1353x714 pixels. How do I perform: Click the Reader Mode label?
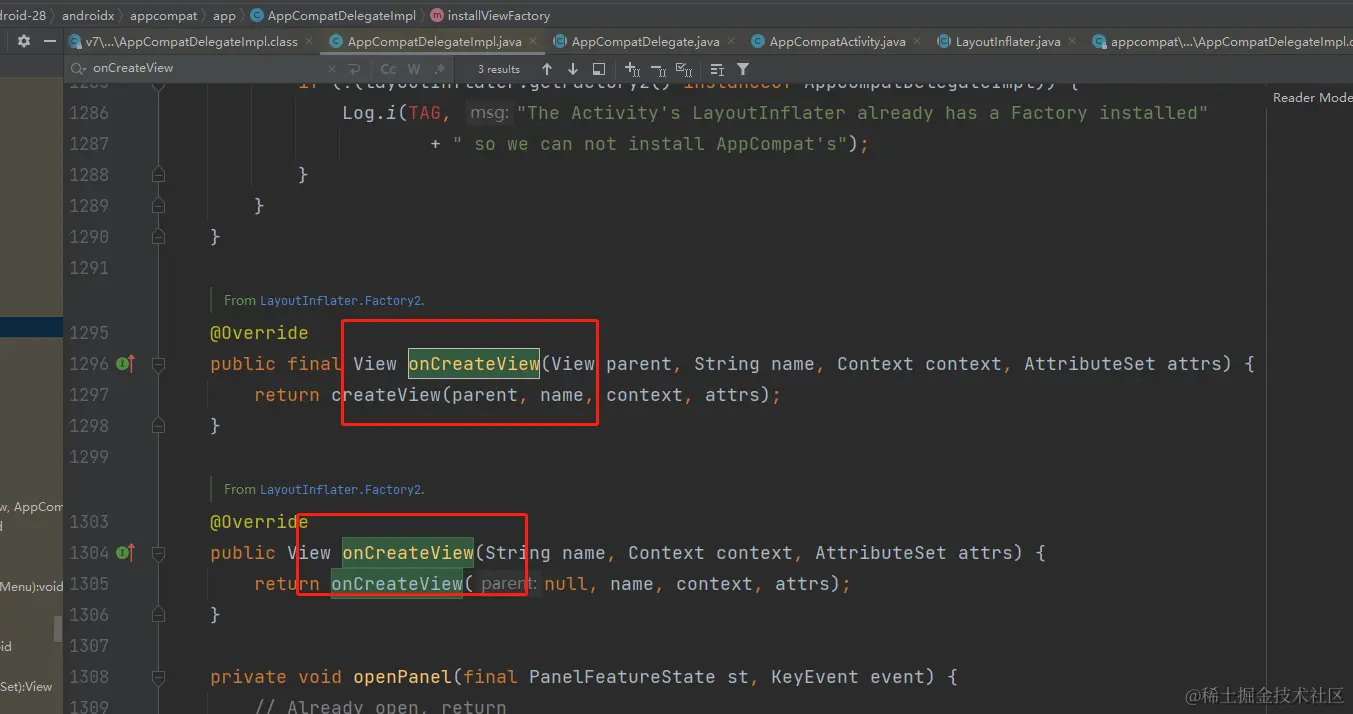coord(1311,97)
